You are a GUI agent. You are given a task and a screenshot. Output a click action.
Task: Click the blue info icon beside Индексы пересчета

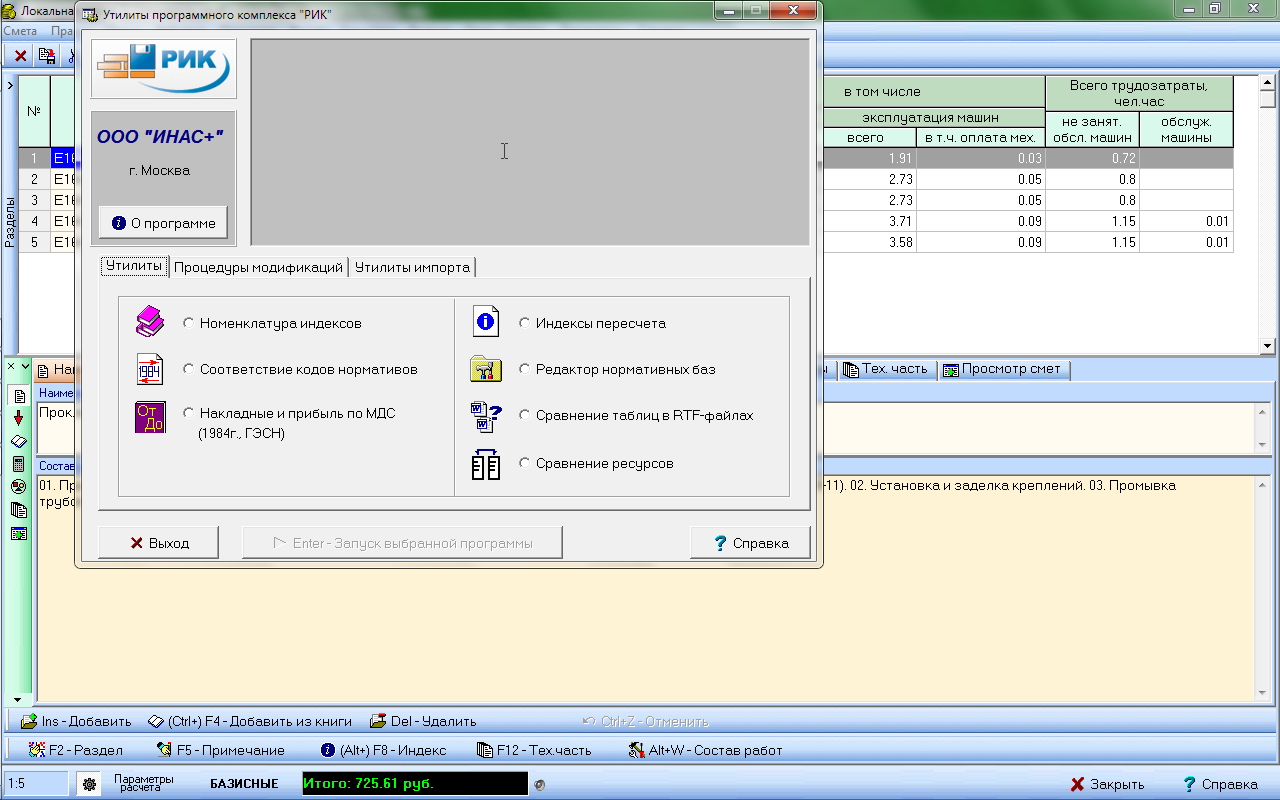(x=486, y=322)
